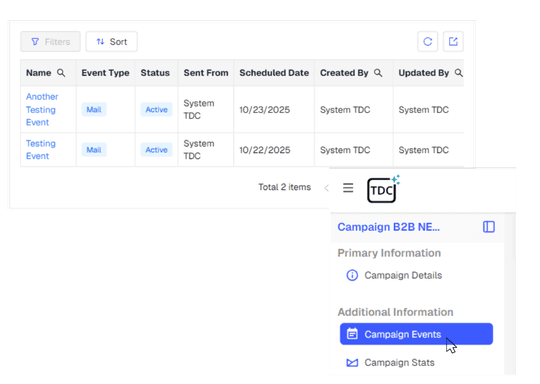Click the Additional Information section heading
The height and width of the screenshot is (384, 540).
(x=395, y=312)
